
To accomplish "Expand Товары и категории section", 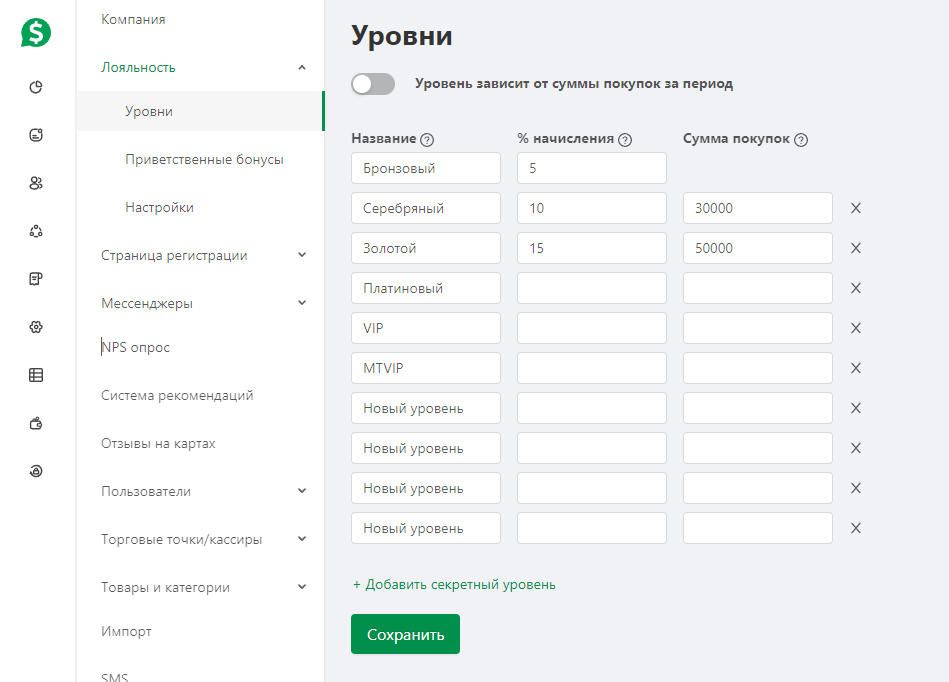I will (302, 586).
